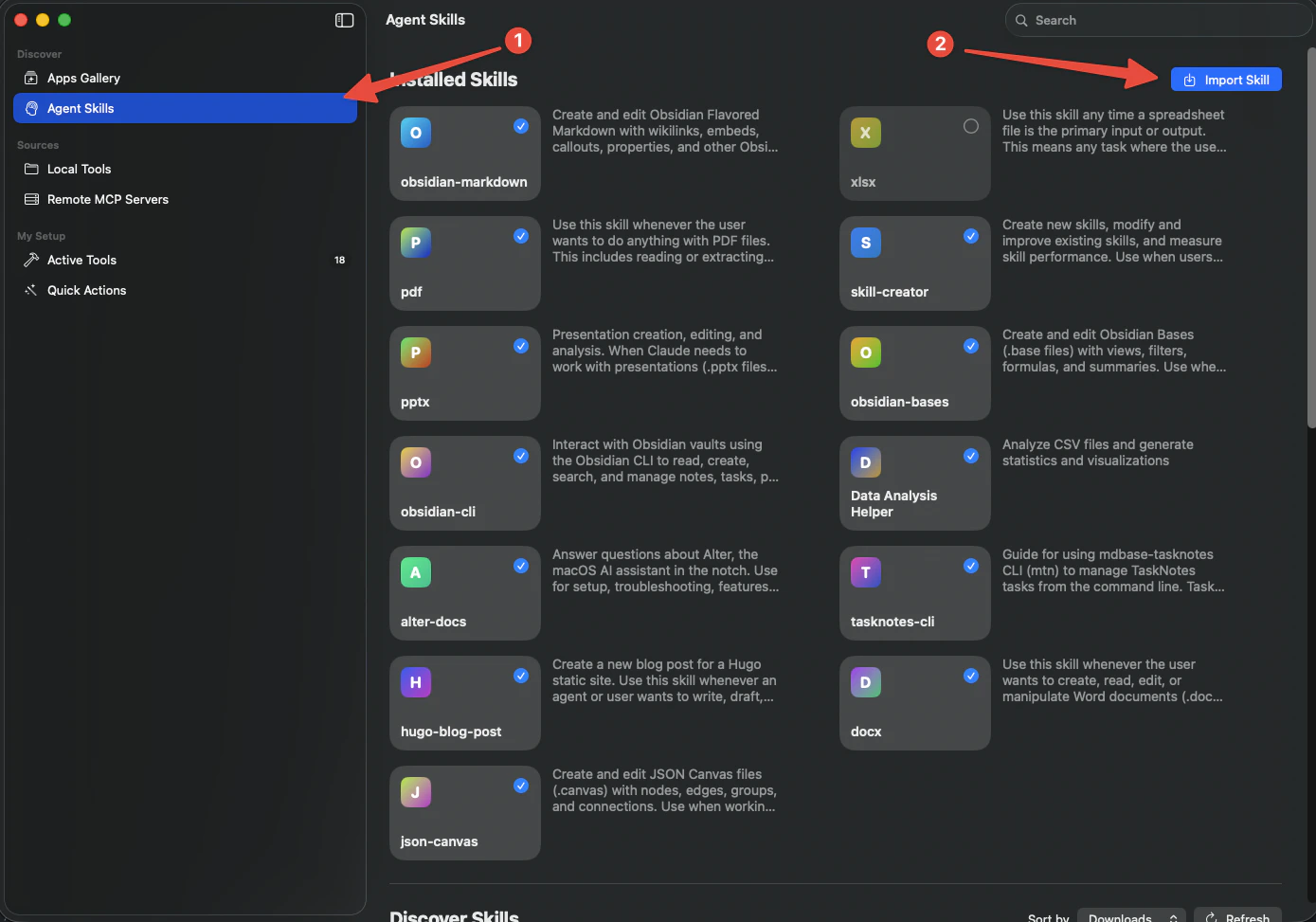Click the vertical scrollbar thumb
Image resolution: width=1316 pixels, height=922 pixels.
point(1311,237)
